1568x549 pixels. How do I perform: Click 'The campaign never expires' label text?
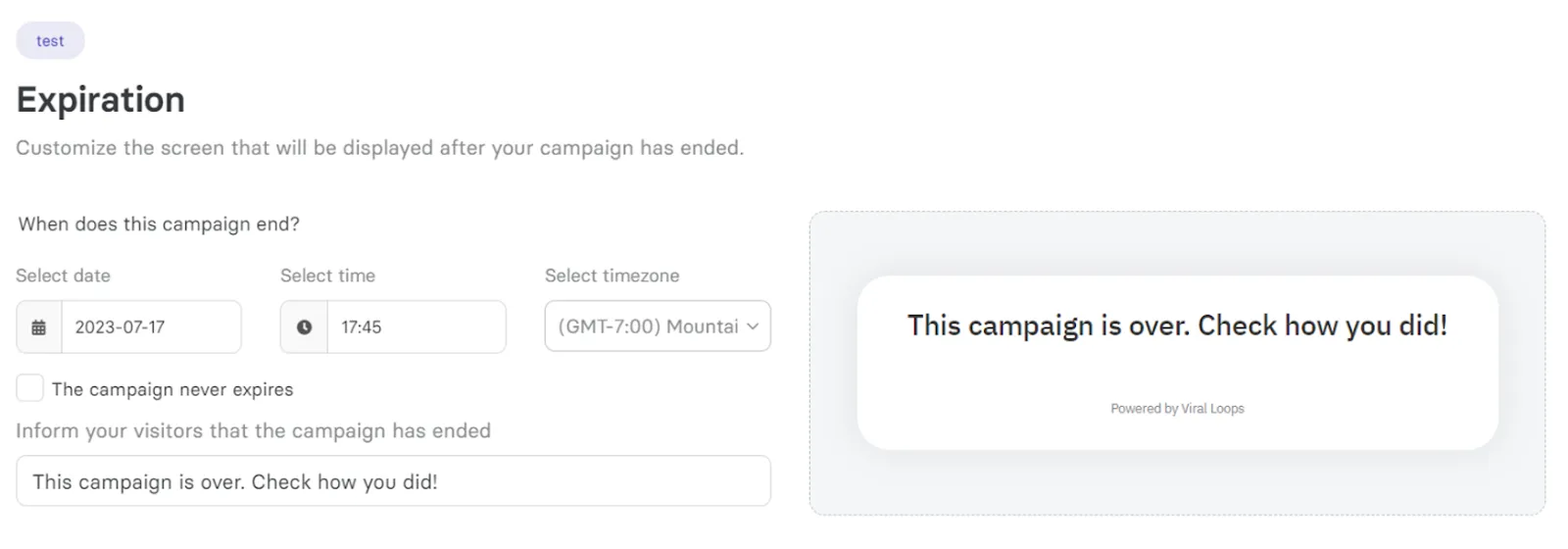click(172, 389)
